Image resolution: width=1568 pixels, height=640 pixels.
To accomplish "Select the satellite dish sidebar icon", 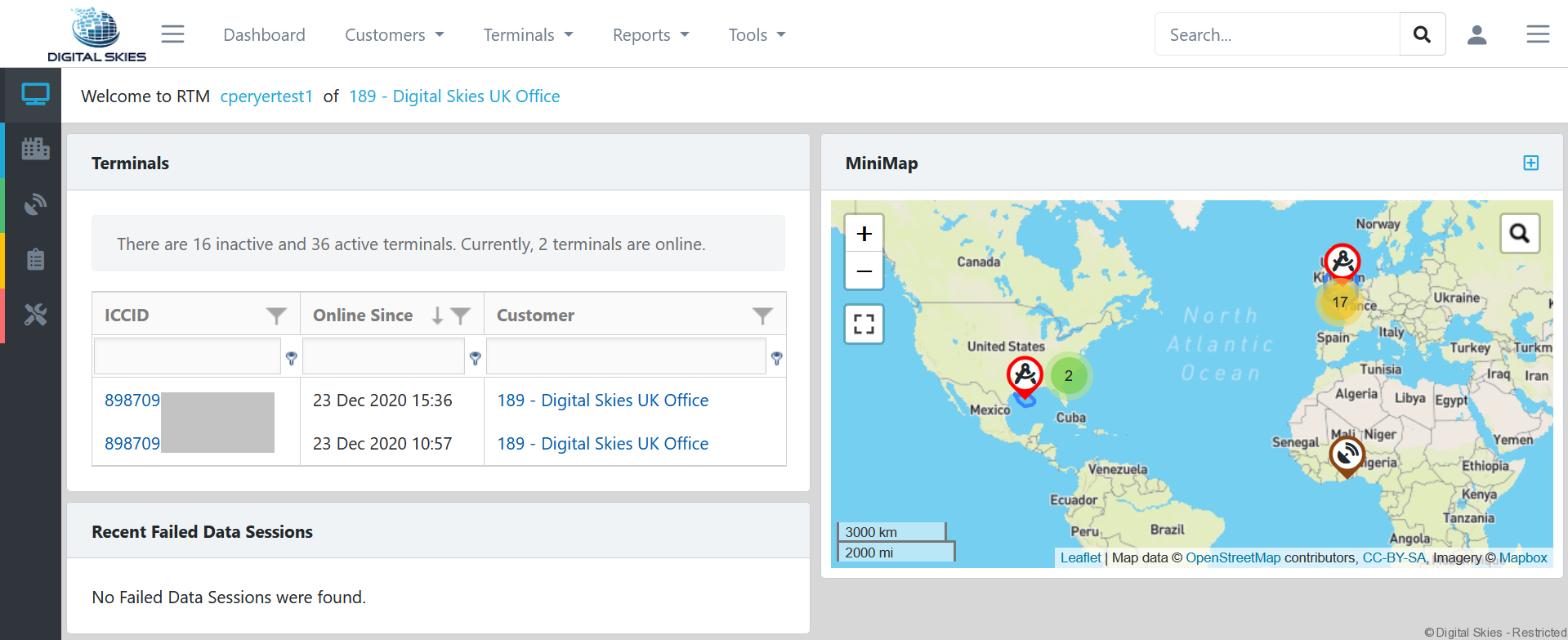I will [35, 204].
